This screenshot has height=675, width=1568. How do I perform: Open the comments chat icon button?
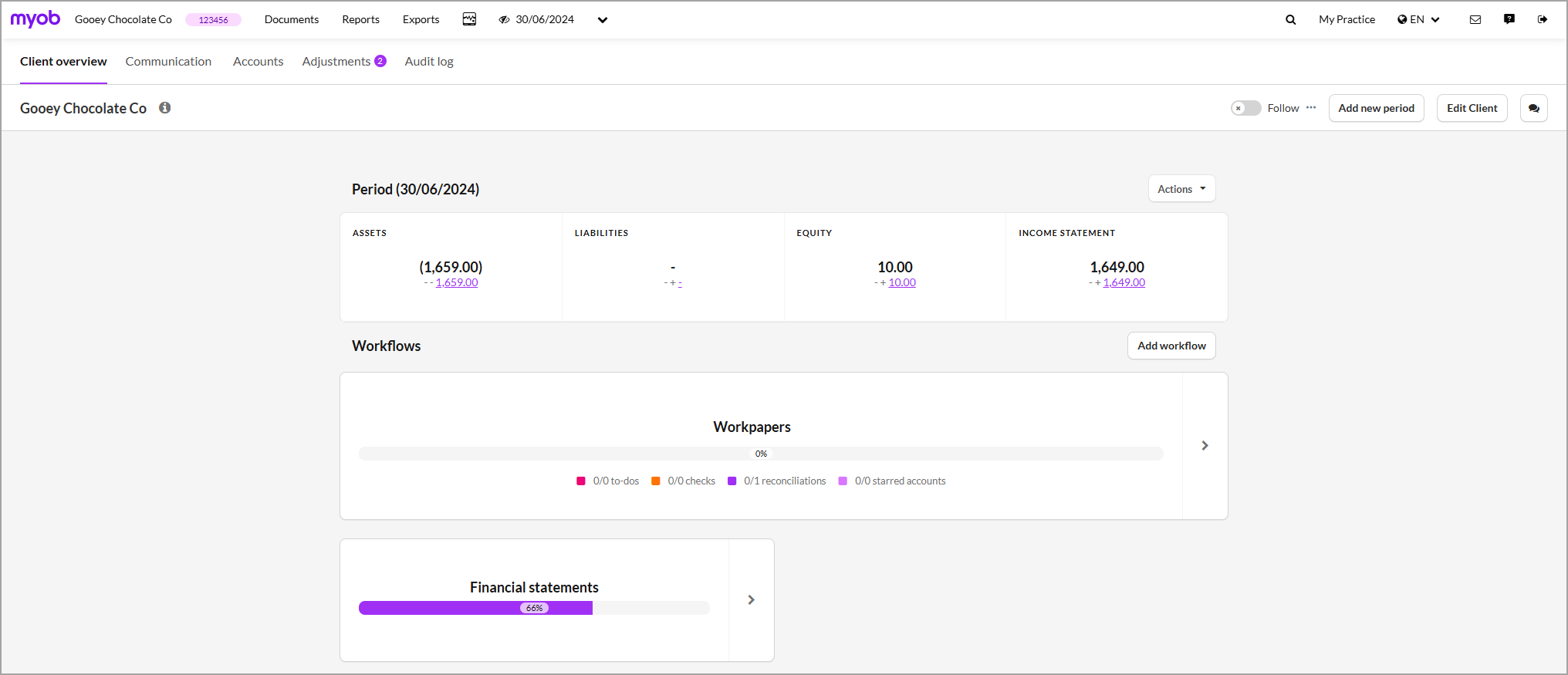coord(1533,109)
